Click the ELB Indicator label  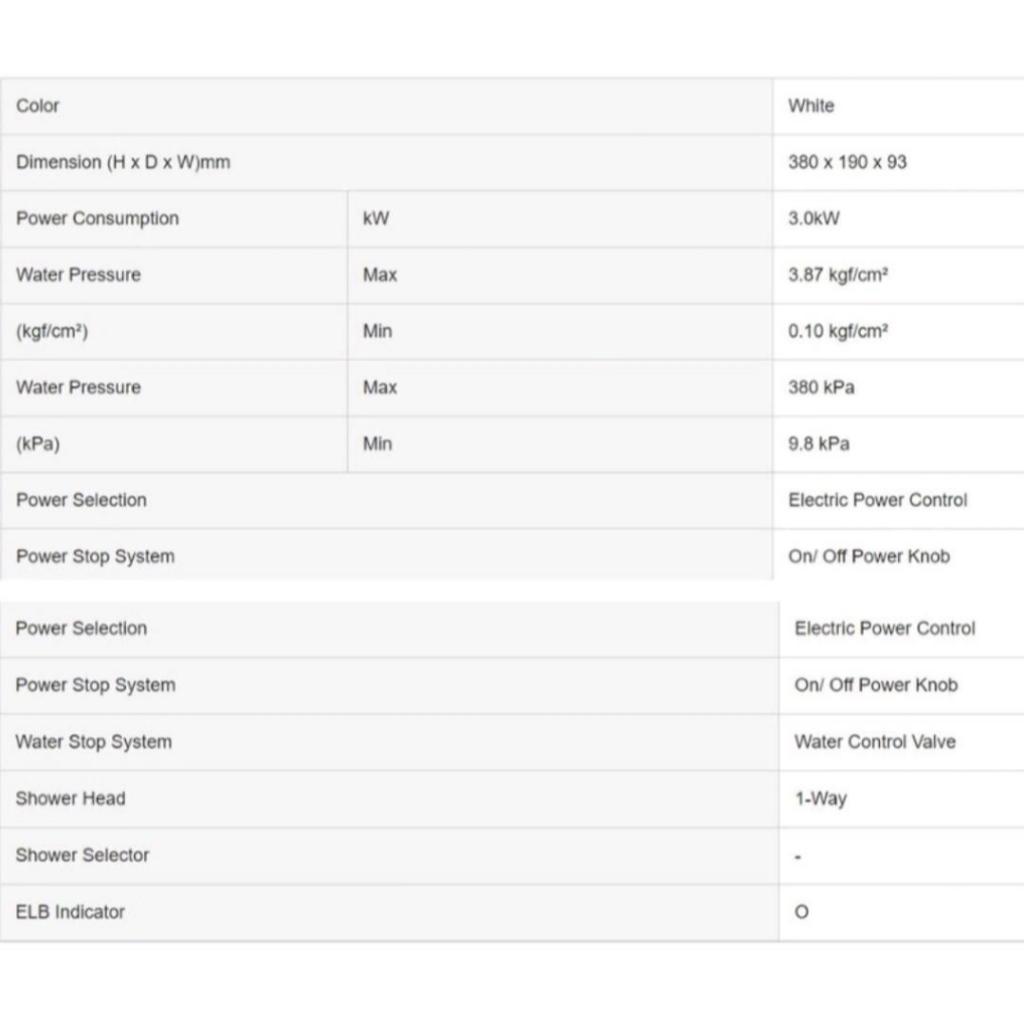point(70,912)
